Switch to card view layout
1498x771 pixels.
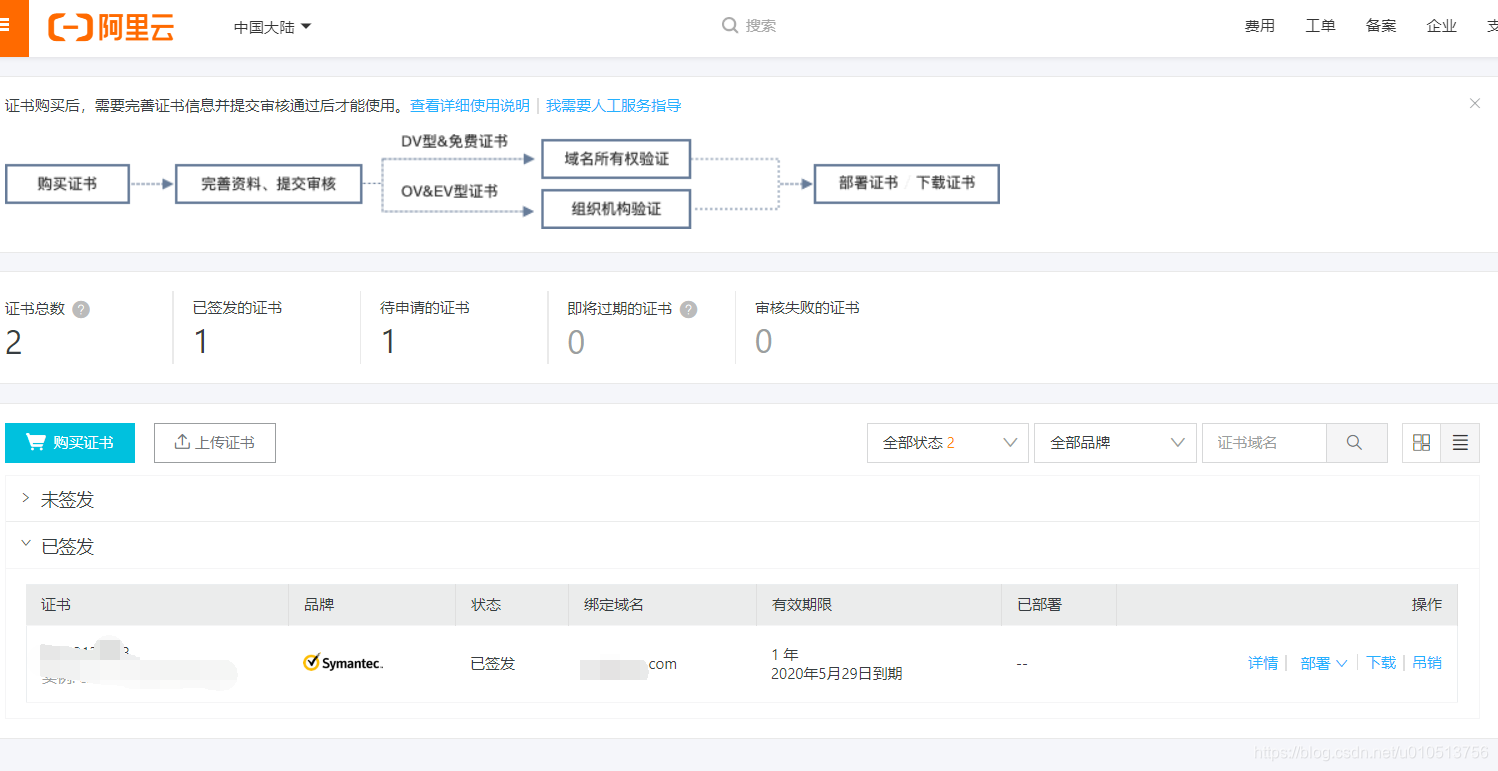(x=1421, y=442)
